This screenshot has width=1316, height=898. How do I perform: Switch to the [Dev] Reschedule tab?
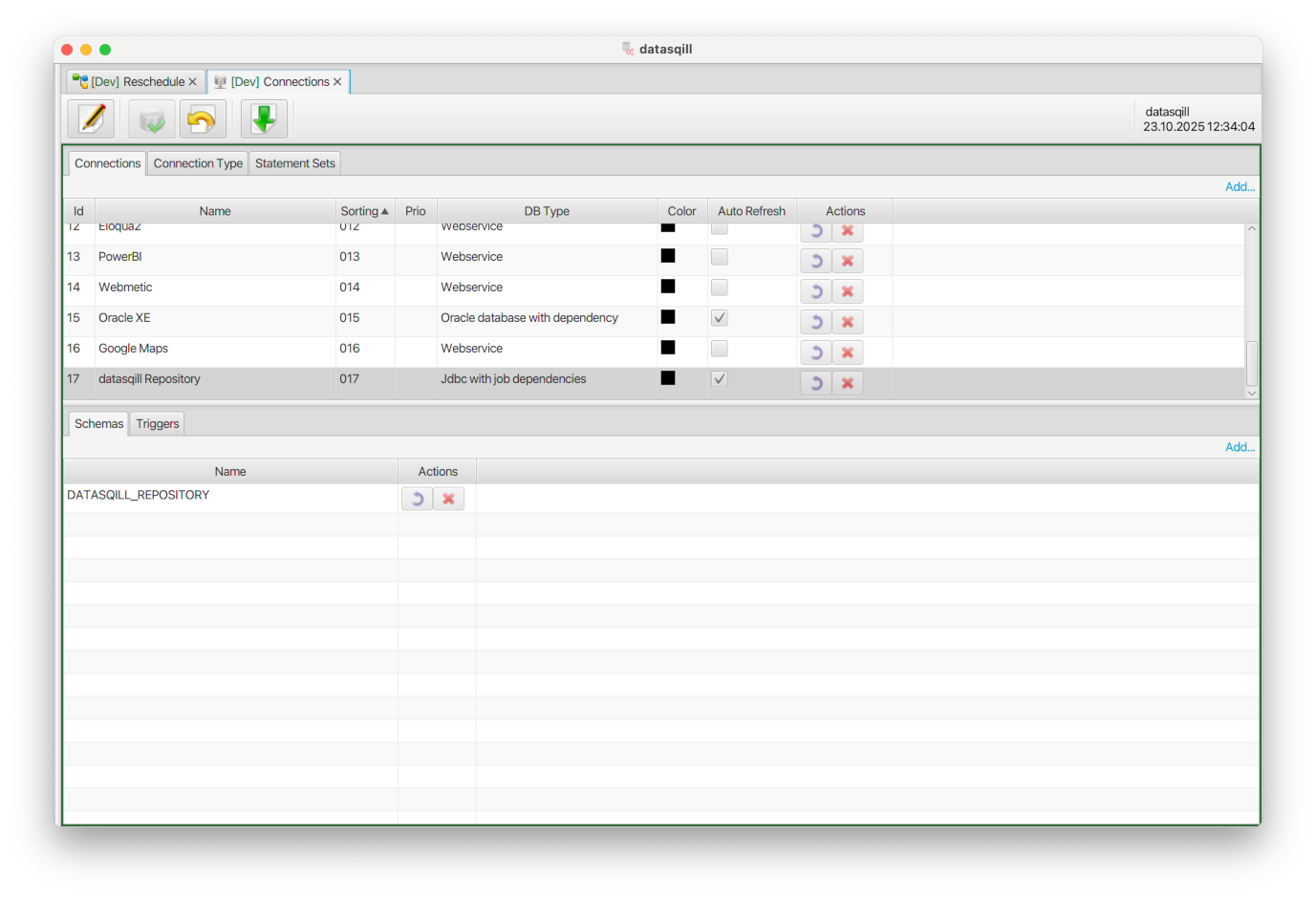click(x=134, y=81)
